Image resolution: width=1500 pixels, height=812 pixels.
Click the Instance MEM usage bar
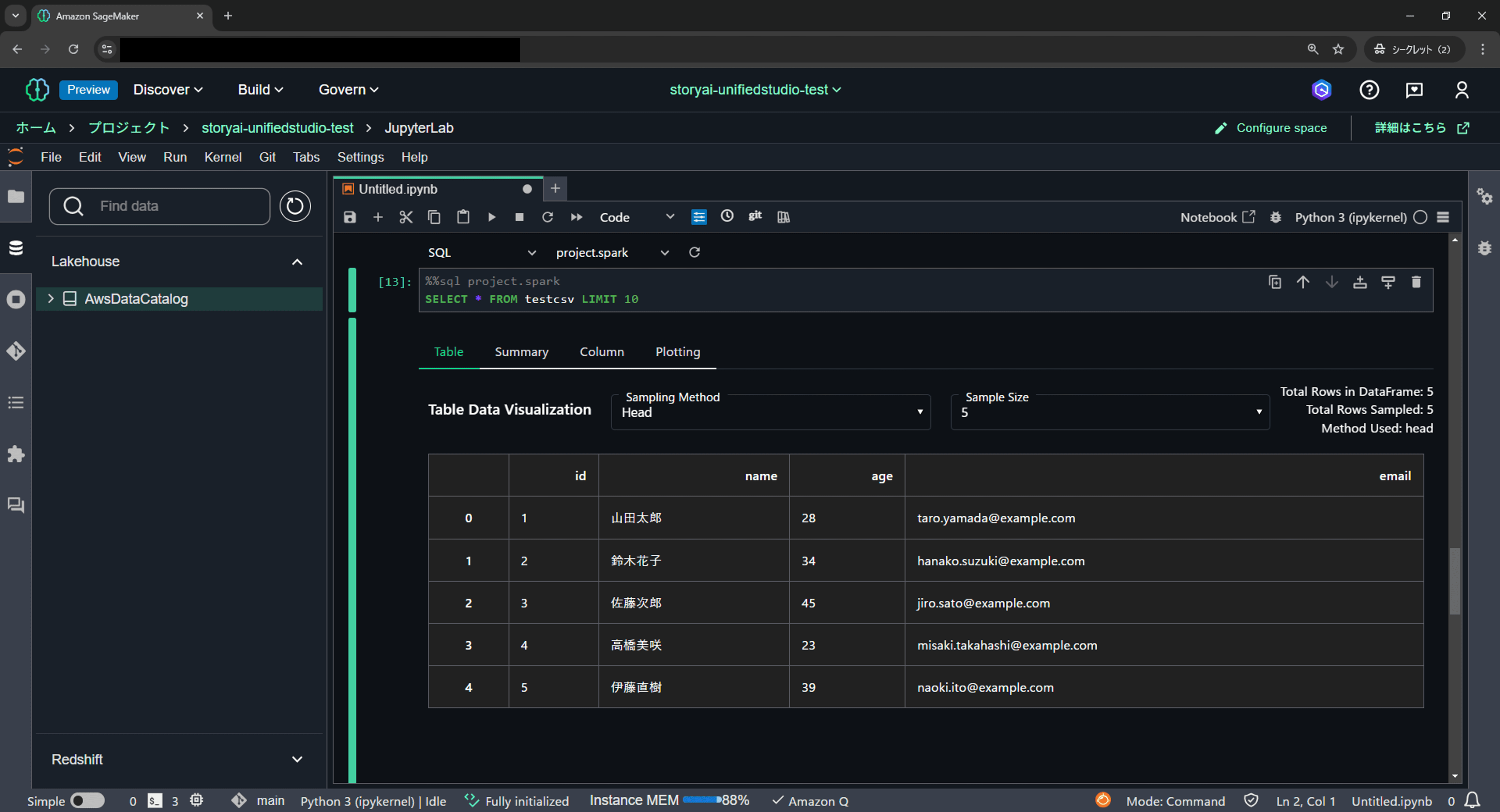tap(703, 800)
